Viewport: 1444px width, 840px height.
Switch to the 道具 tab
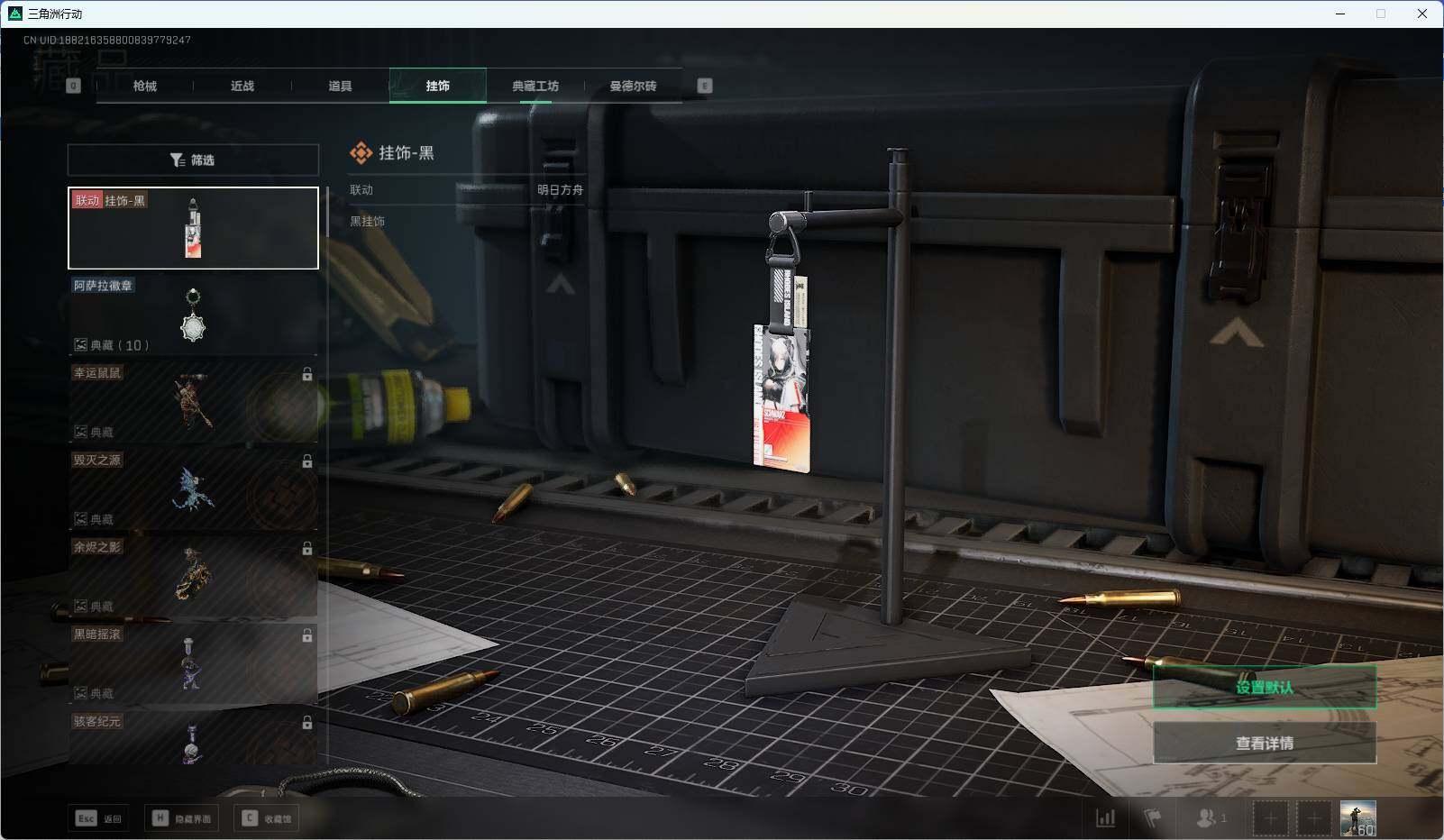coord(340,86)
